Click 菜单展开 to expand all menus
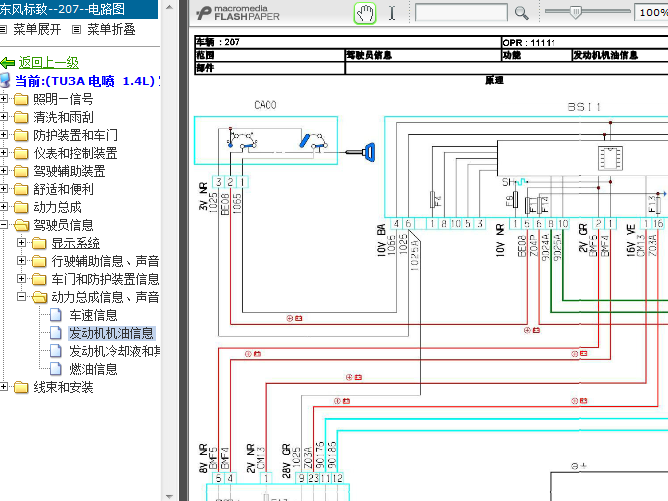 pyautogui.click(x=37, y=29)
